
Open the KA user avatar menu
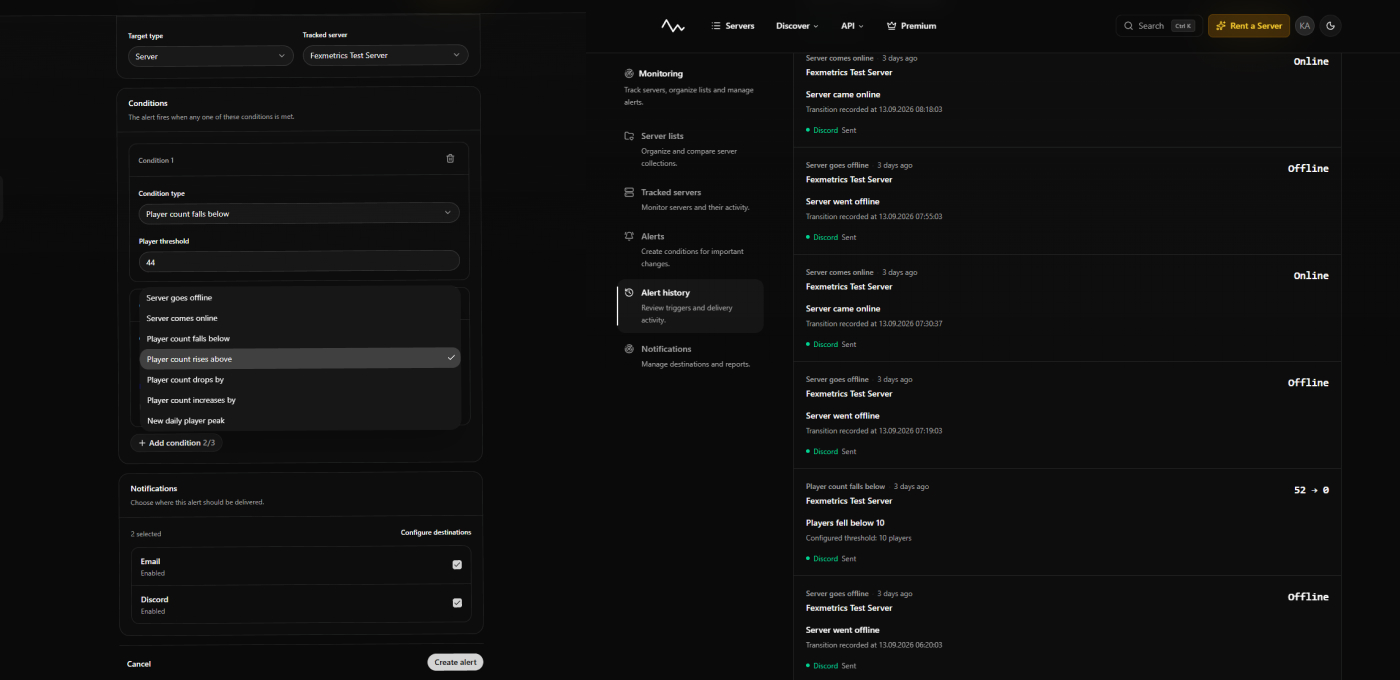click(x=1304, y=26)
